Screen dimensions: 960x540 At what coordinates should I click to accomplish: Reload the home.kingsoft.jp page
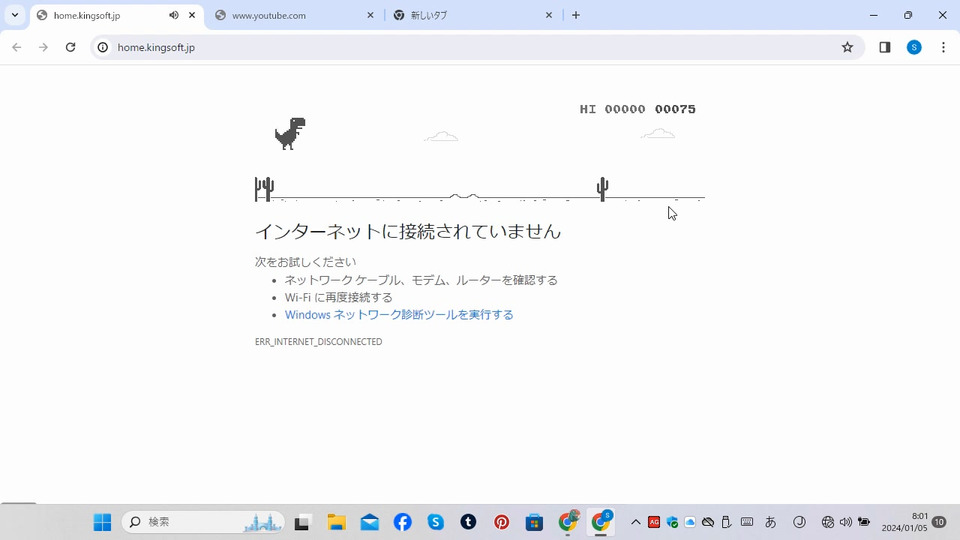(x=70, y=47)
